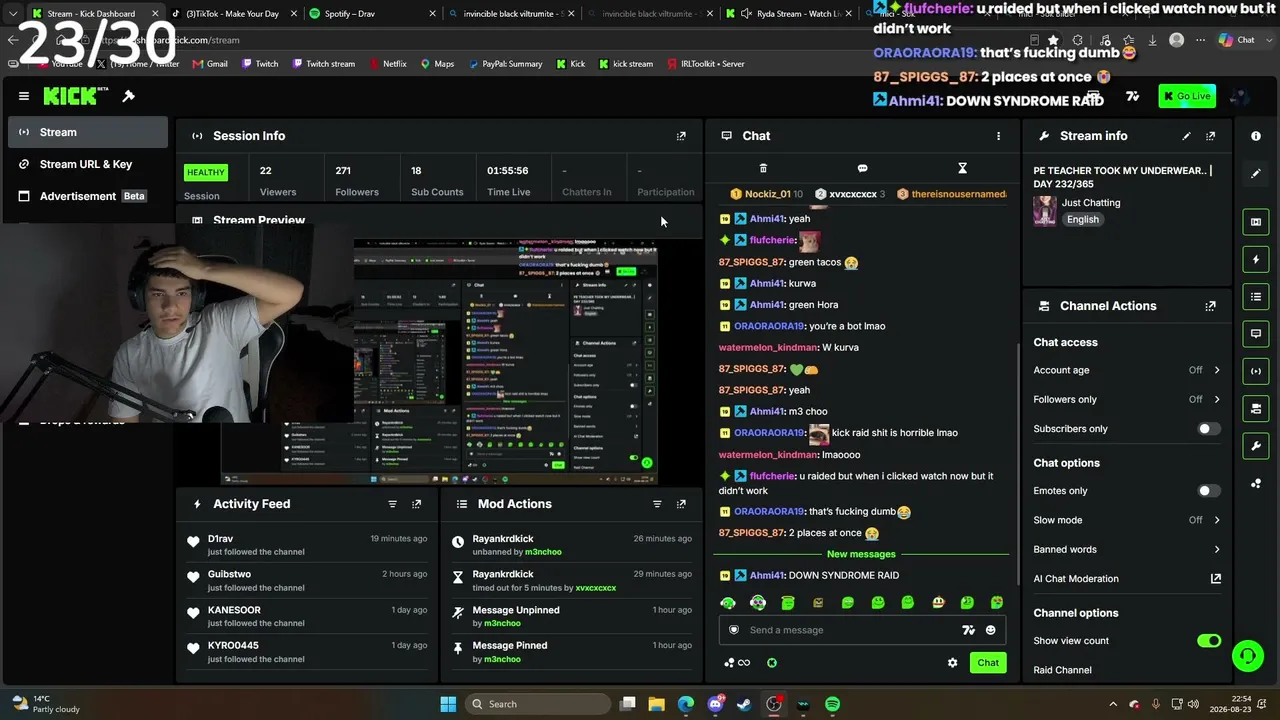
Task: Pop out the Mod Actions panel
Action: tap(681, 504)
